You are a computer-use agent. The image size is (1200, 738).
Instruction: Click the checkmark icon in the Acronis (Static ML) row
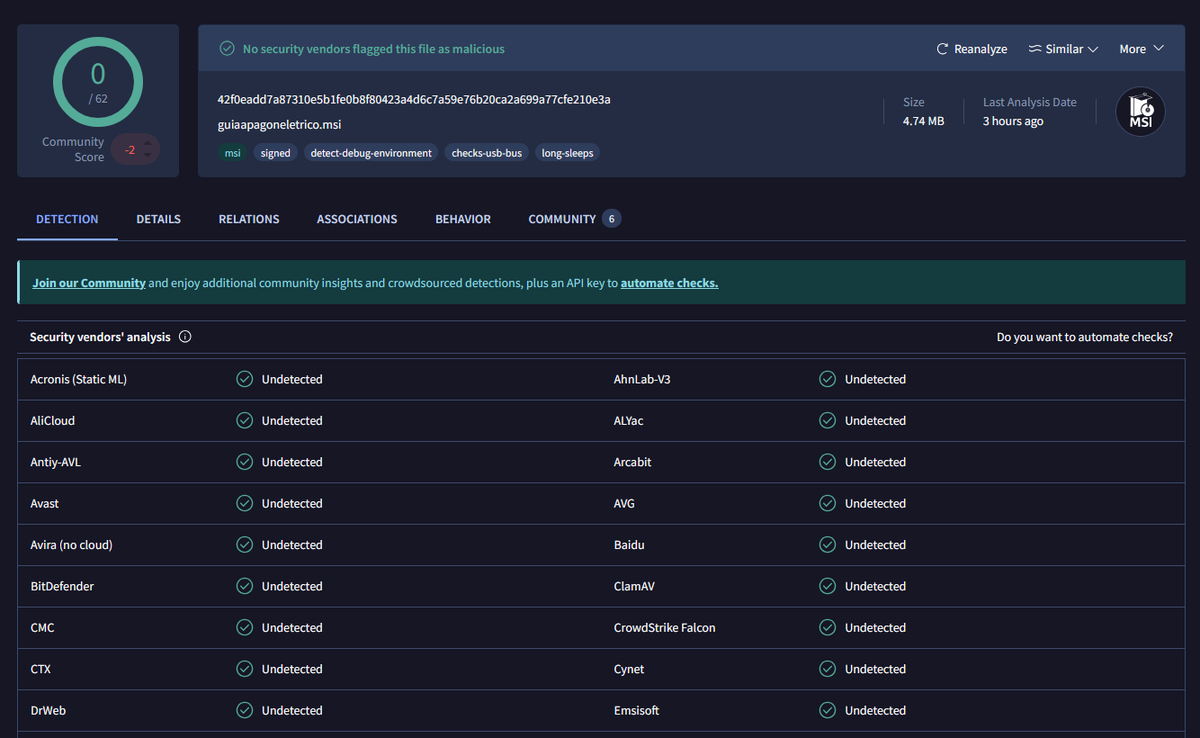coord(244,379)
